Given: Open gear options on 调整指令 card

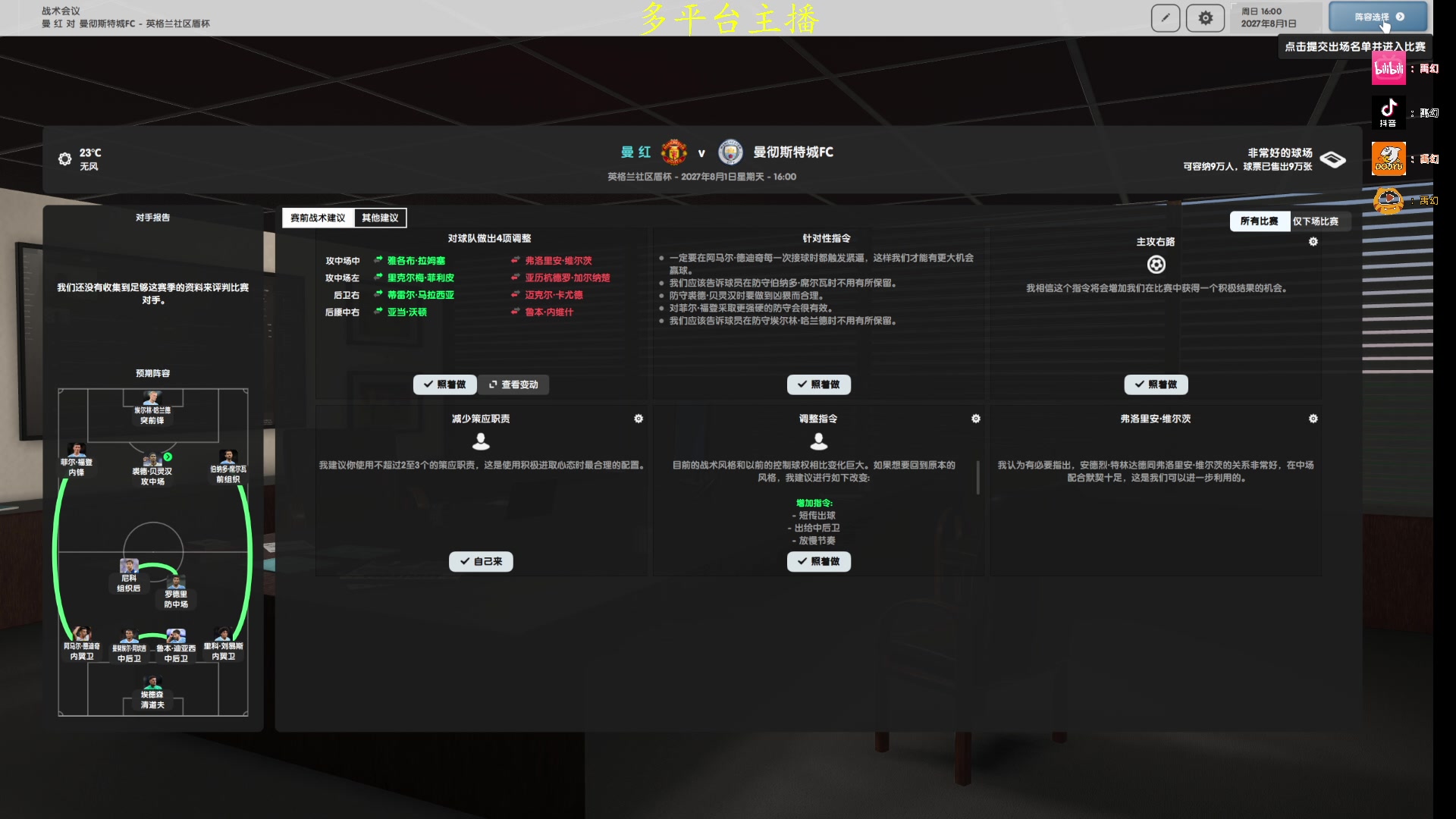Looking at the screenshot, I should pos(976,419).
